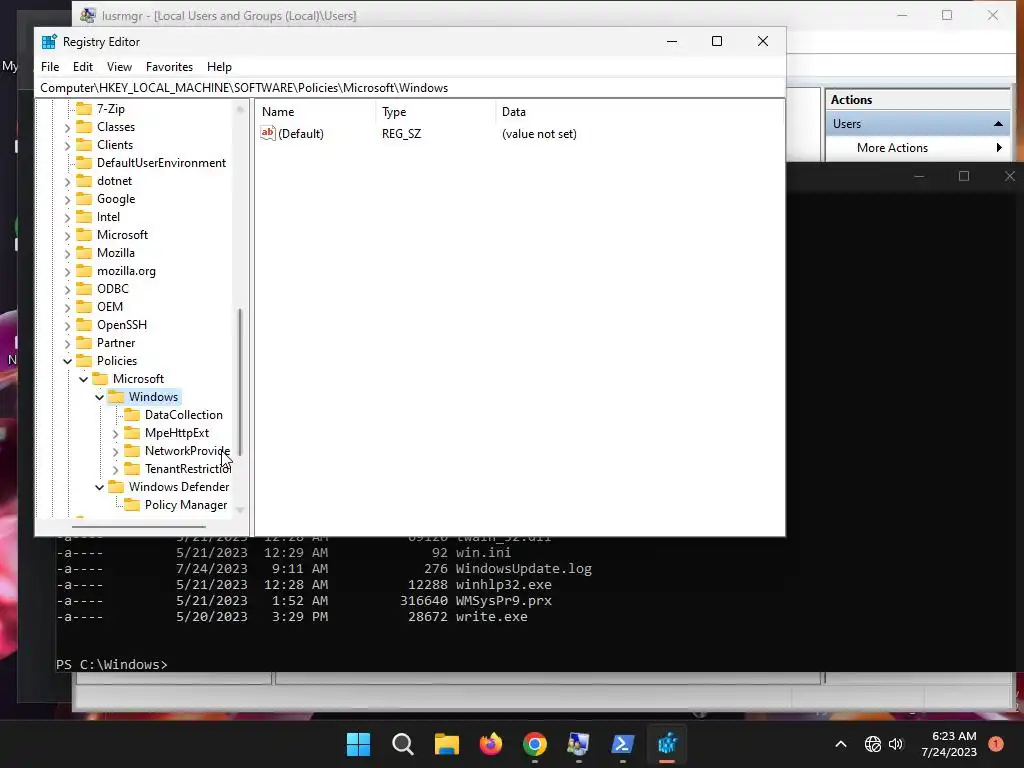Select the DefaultUserEnvironment key
This screenshot has height=768, width=1024.
161,163
